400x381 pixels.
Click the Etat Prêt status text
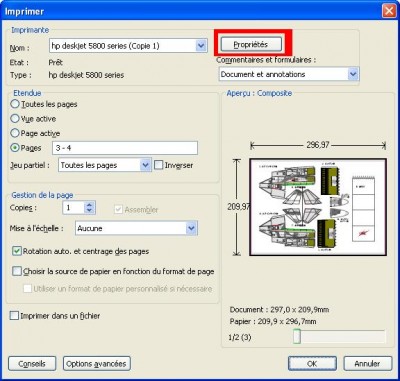coord(56,63)
